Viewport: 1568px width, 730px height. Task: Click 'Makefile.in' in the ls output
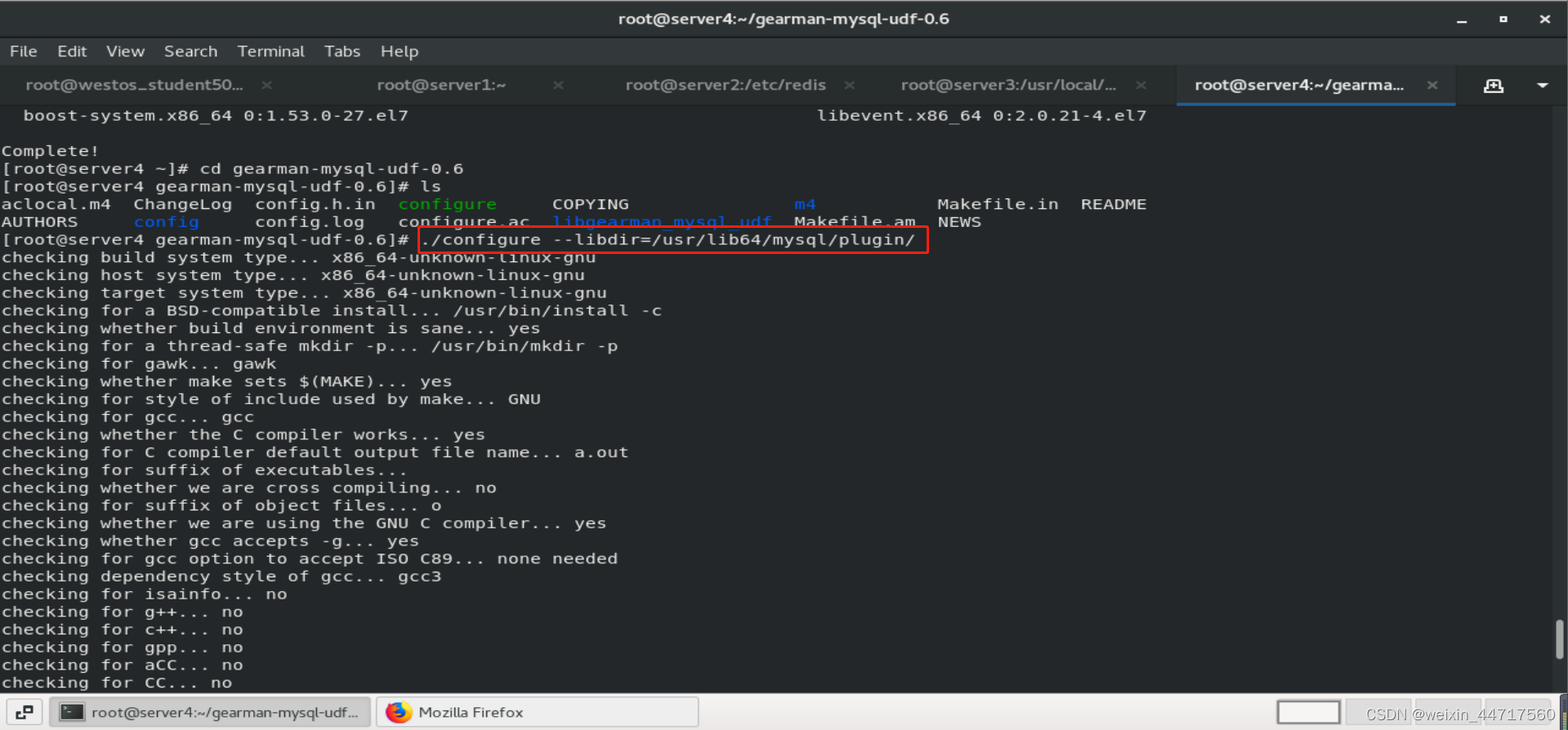point(998,204)
